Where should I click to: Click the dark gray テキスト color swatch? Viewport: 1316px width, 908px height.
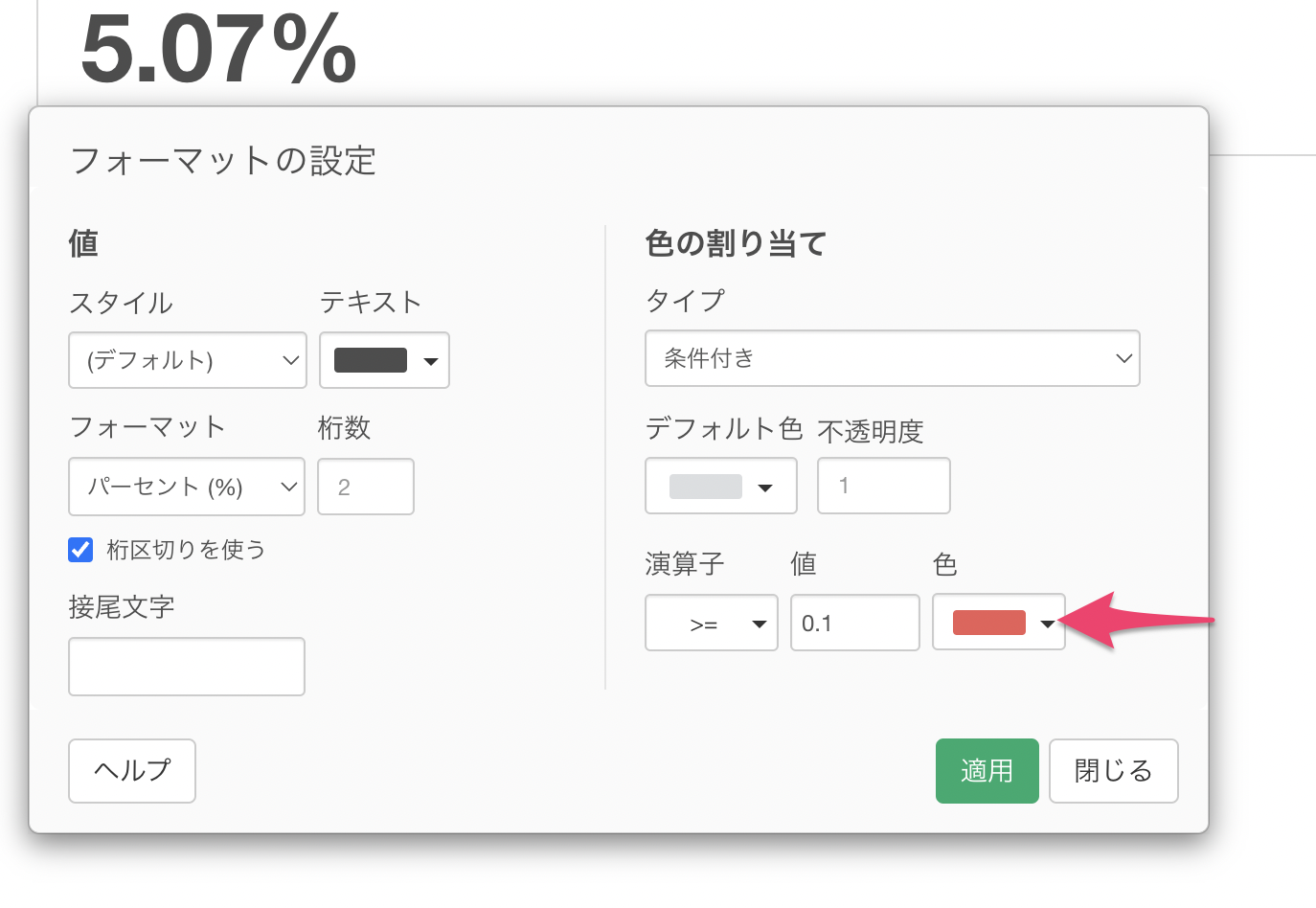click(371, 360)
